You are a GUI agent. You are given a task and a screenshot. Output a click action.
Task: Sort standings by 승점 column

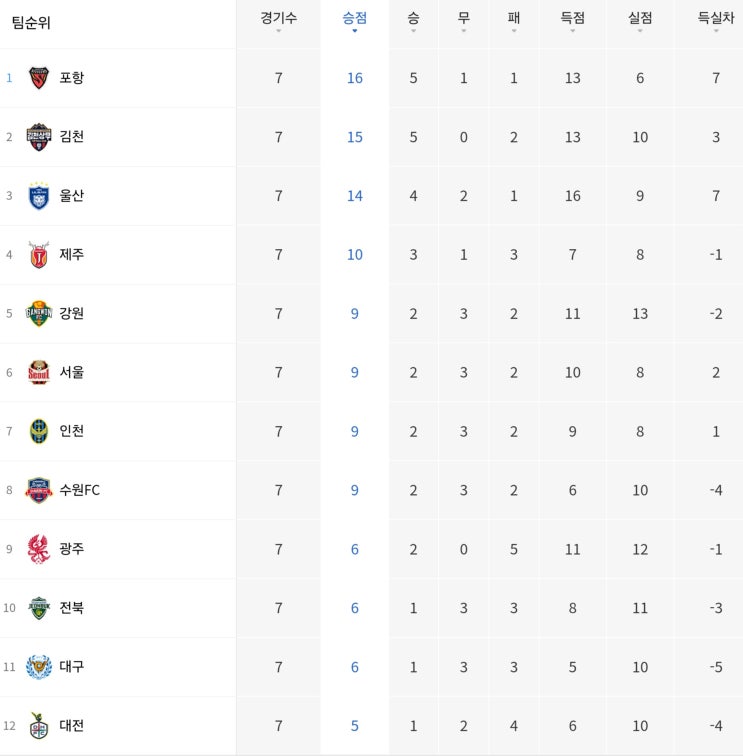355,19
